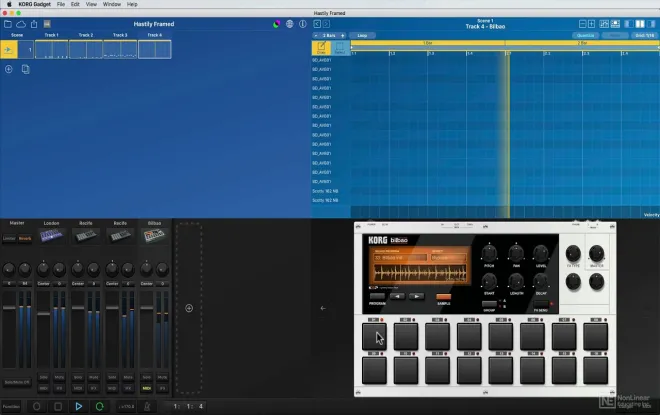Click the orange SAMPLE button on Bilbao
The height and width of the screenshot is (415, 660).
click(444, 297)
